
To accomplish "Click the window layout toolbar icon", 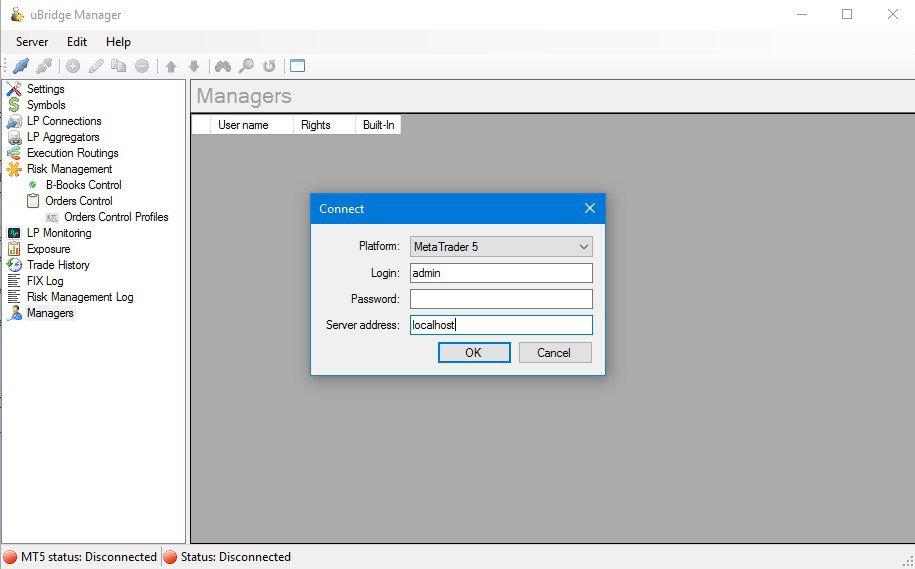I will point(297,66).
